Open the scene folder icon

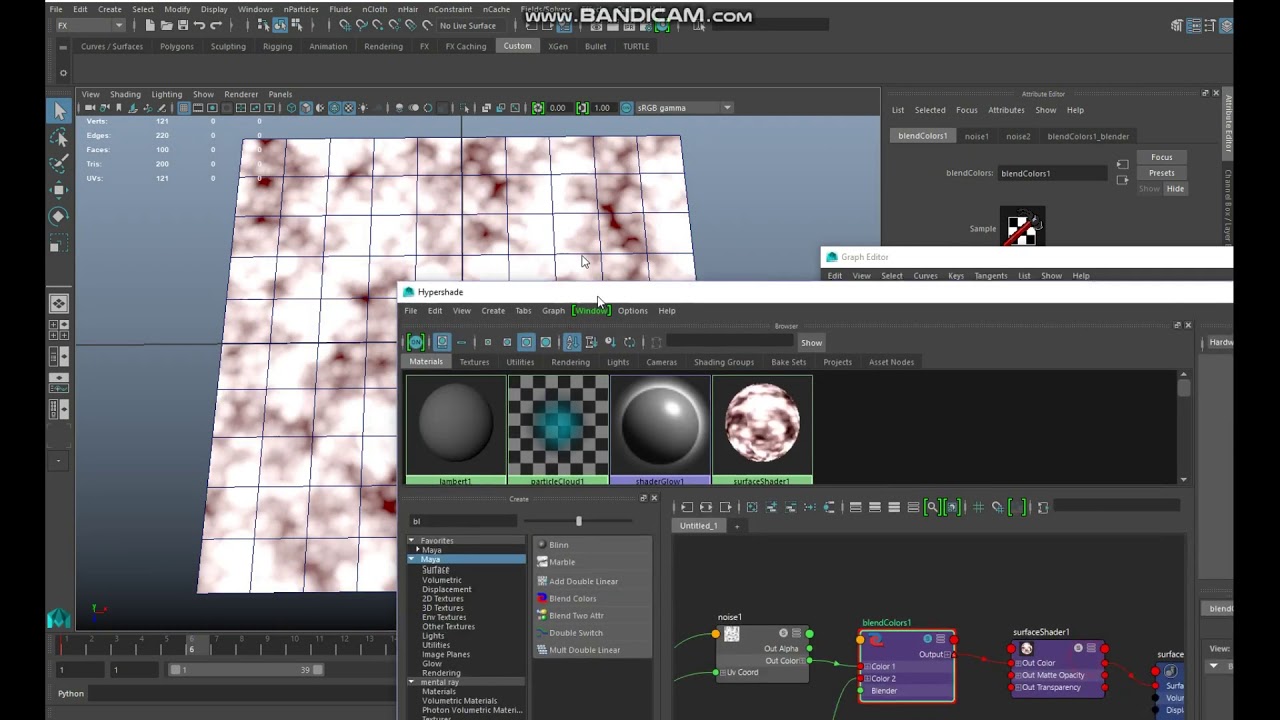click(x=167, y=25)
